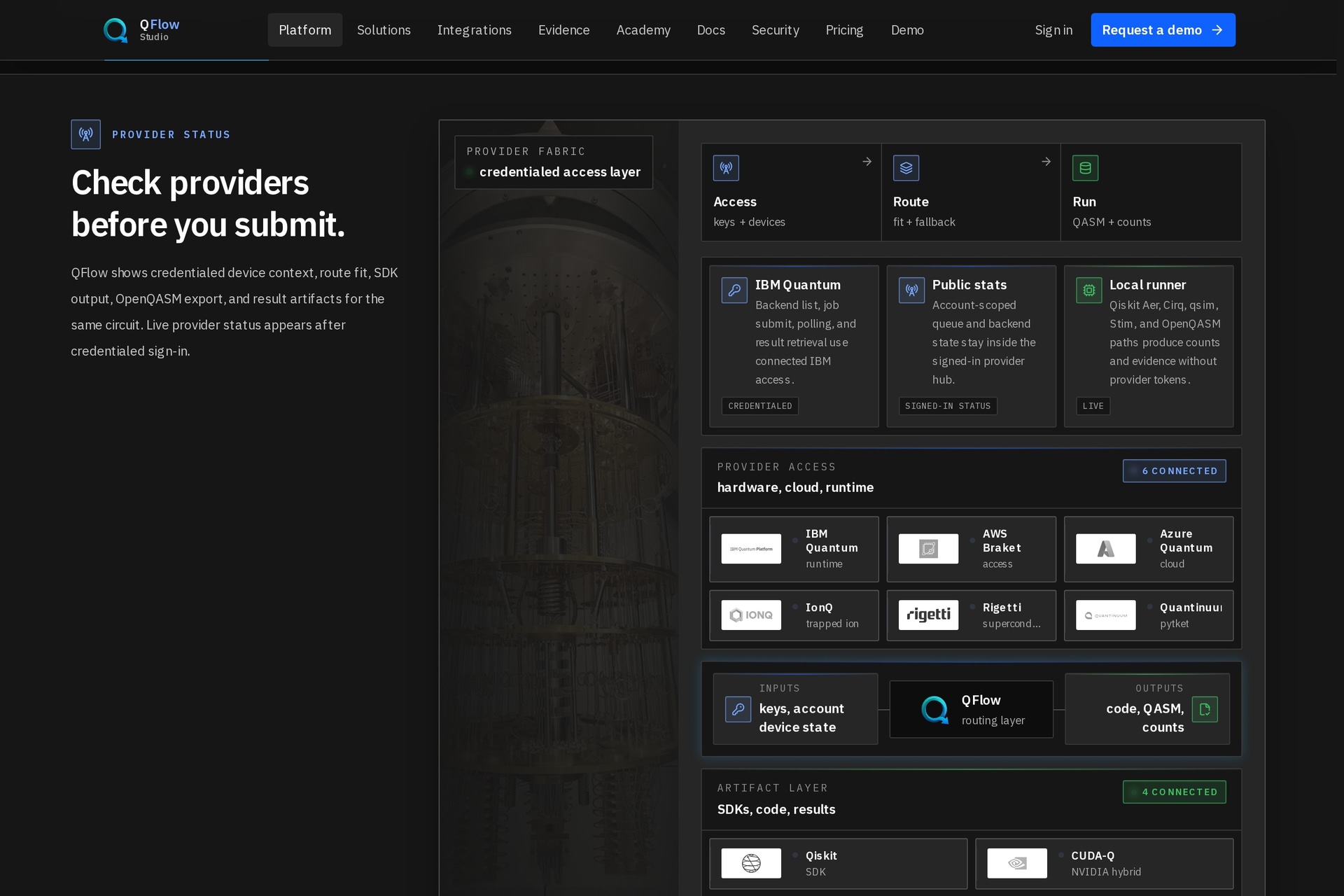Viewport: 1344px width, 896px height.
Task: Click the LIVE tag on Local runner
Action: coord(1093,406)
